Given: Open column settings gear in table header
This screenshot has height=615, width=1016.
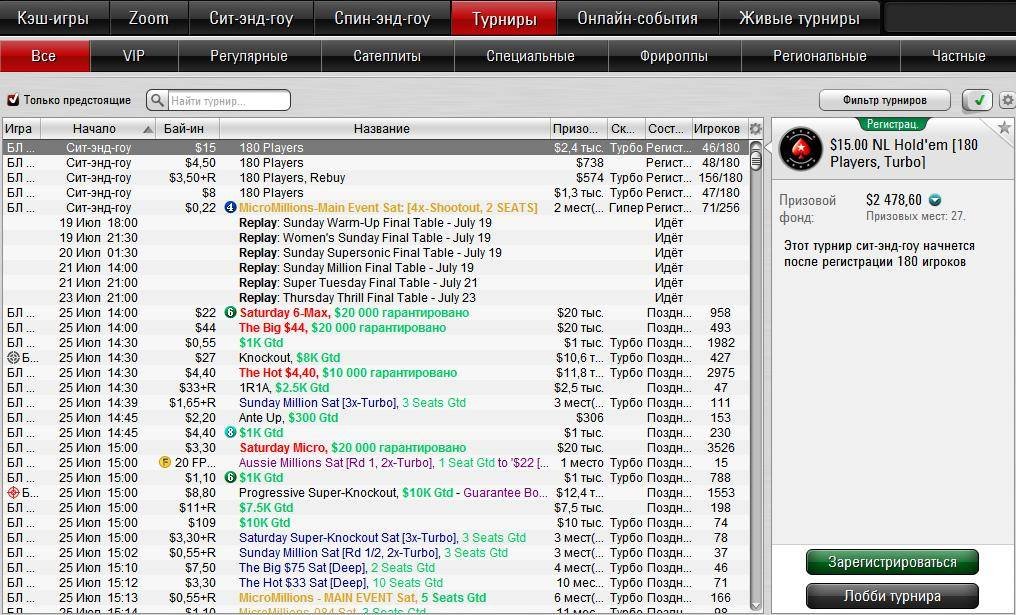Looking at the screenshot, I should click(756, 129).
